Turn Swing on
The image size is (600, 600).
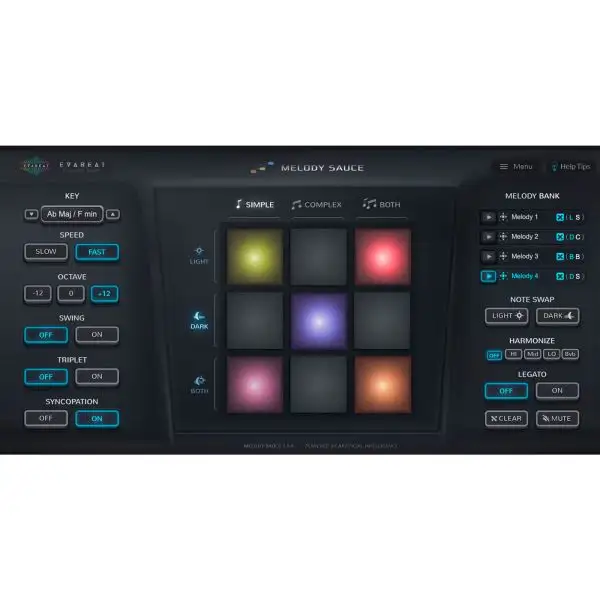pos(96,335)
